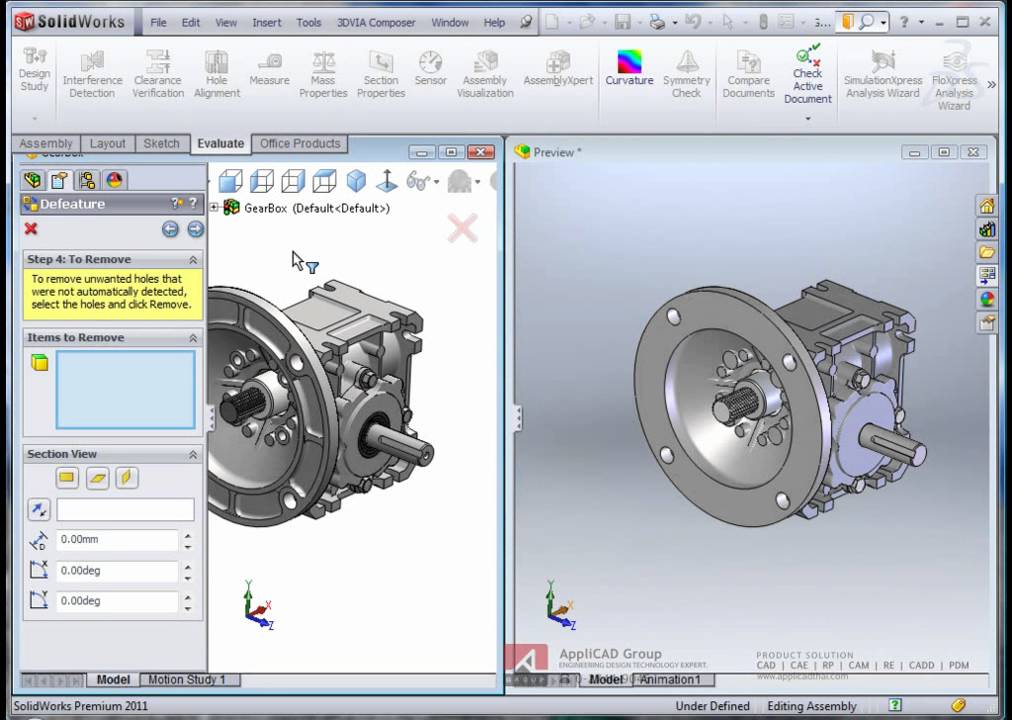Open the View menu
This screenshot has height=720, width=1012.
pos(226,23)
